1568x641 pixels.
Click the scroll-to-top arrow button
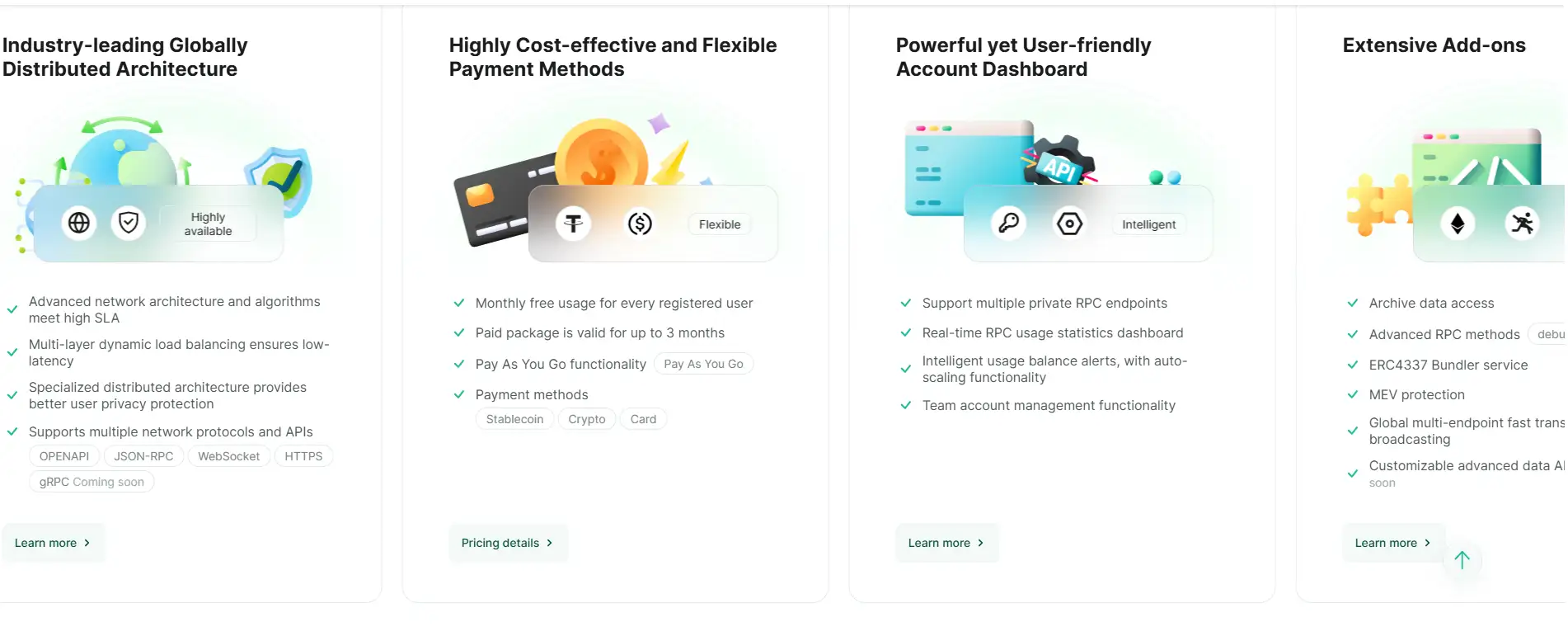click(x=1462, y=560)
